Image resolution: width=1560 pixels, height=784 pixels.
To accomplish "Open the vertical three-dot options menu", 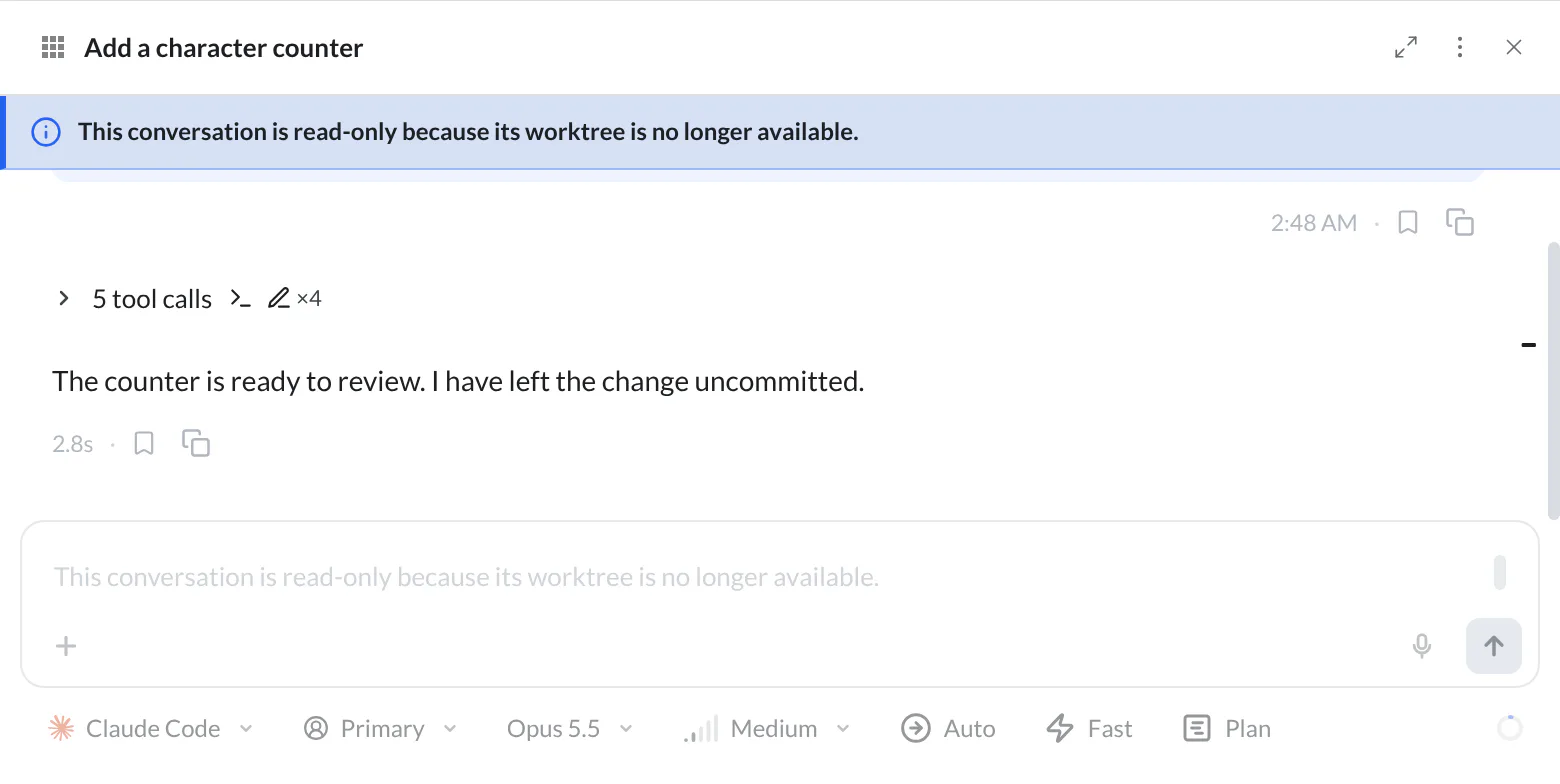I will [x=1460, y=47].
